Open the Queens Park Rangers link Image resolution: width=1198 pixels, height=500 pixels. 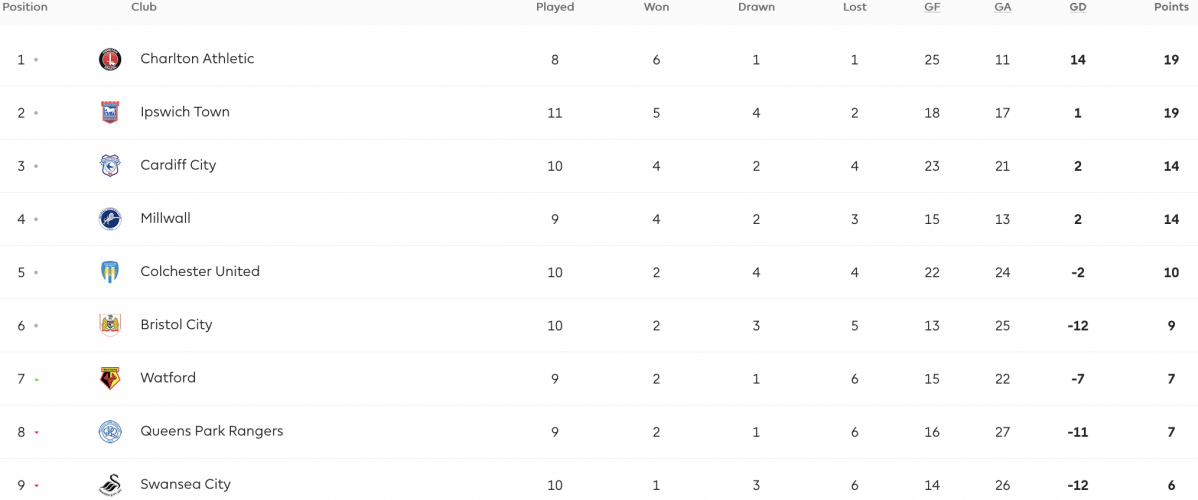pyautogui.click(x=212, y=431)
